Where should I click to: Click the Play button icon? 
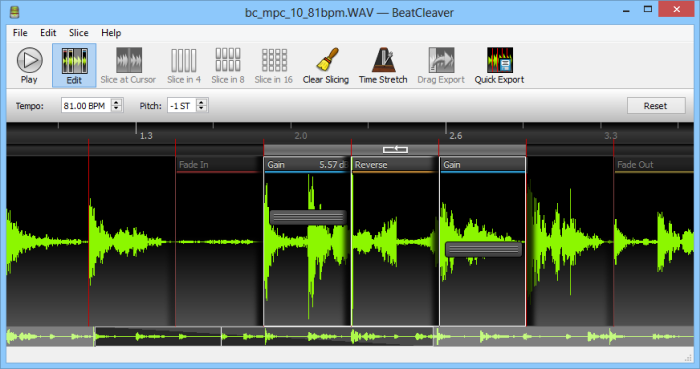pyautogui.click(x=29, y=60)
